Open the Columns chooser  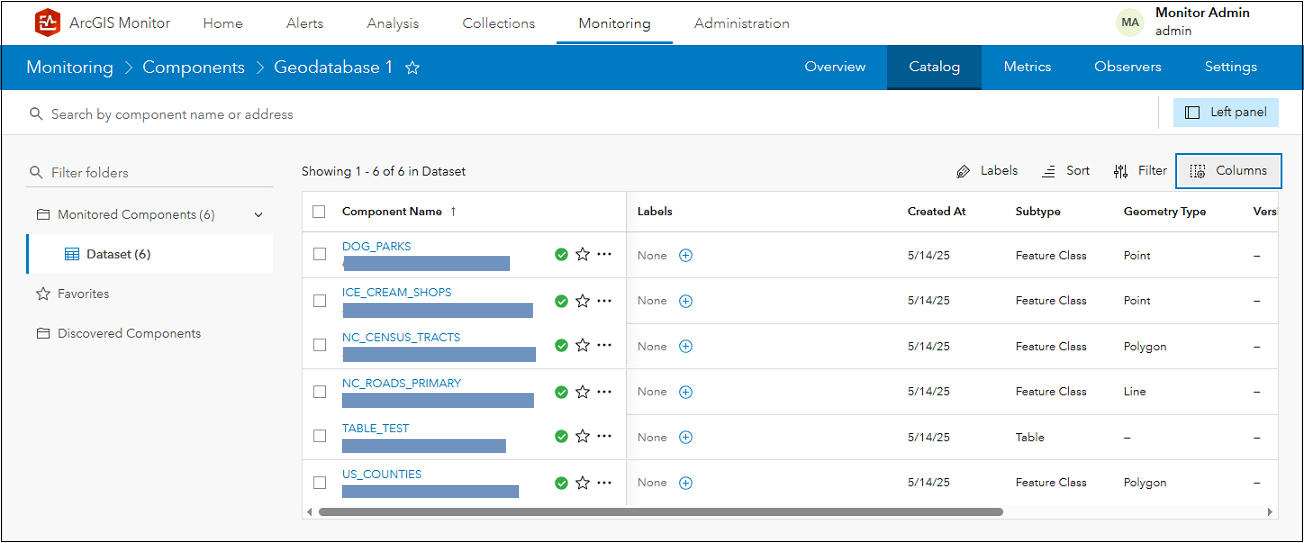click(x=1229, y=171)
